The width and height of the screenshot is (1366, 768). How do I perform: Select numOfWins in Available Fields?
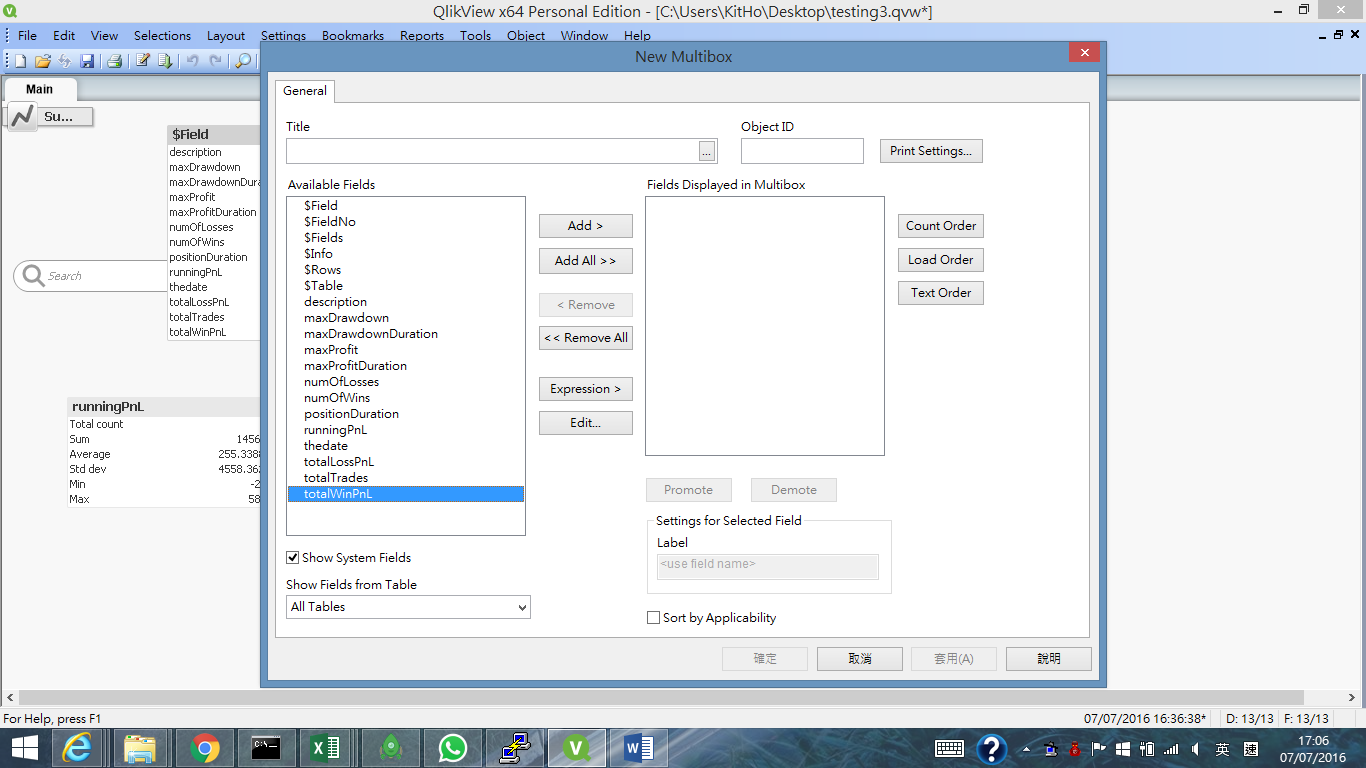point(405,398)
